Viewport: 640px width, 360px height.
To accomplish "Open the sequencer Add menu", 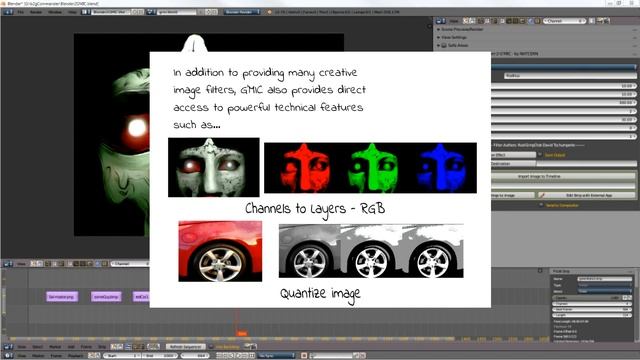I will pos(71,347).
